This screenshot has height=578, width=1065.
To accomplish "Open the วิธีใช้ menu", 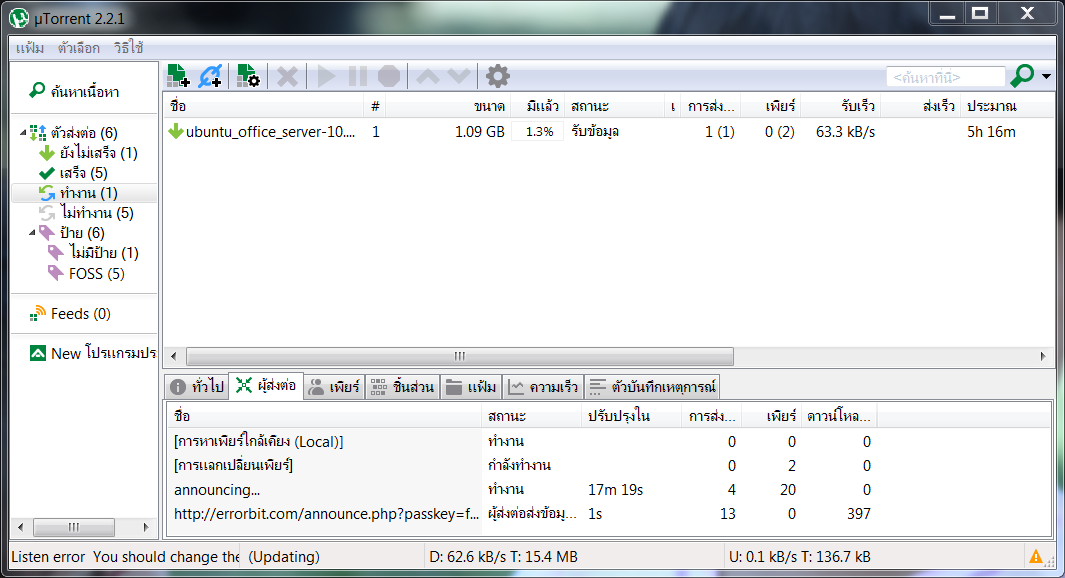I will 128,48.
